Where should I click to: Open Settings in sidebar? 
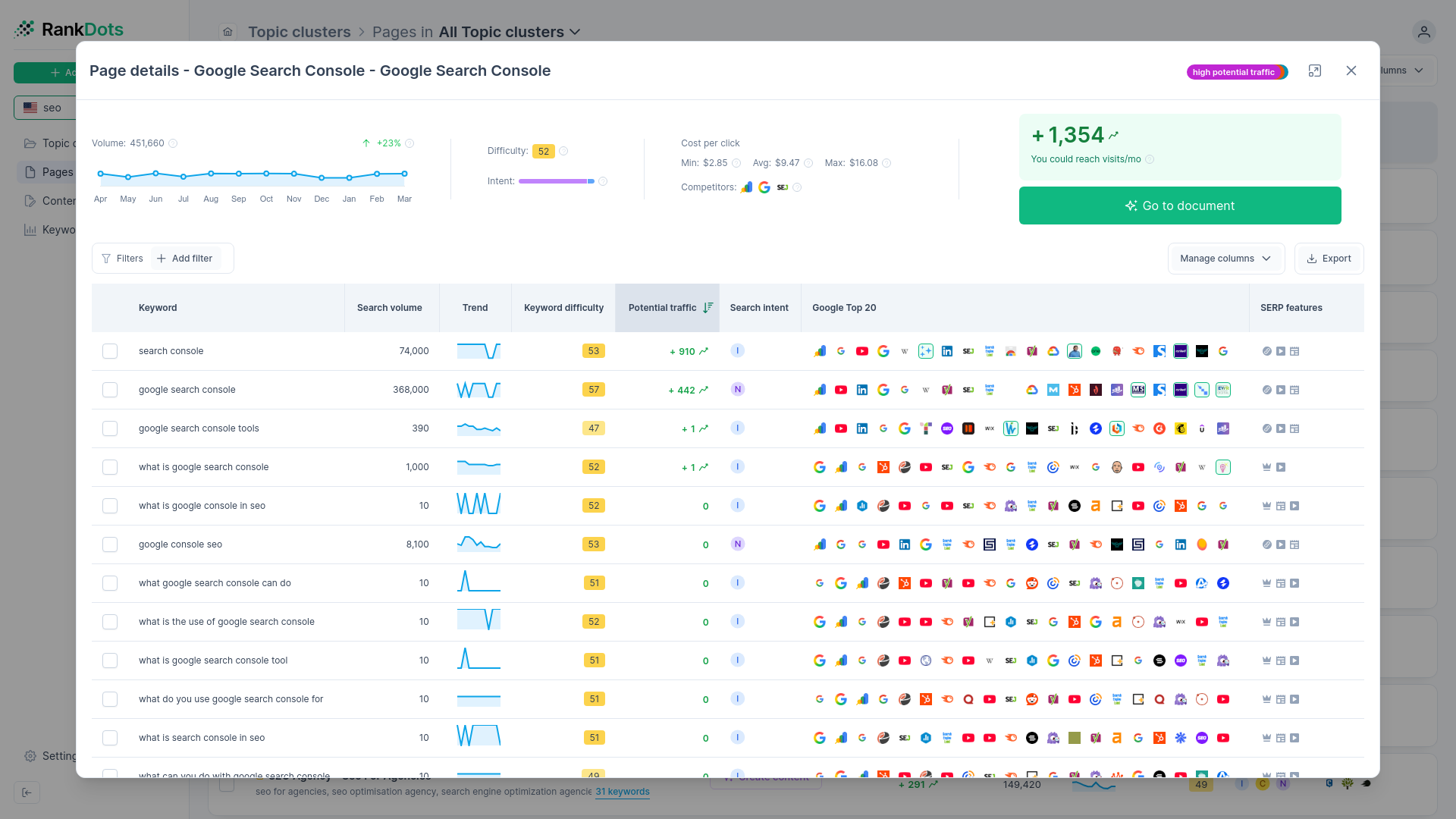49,756
